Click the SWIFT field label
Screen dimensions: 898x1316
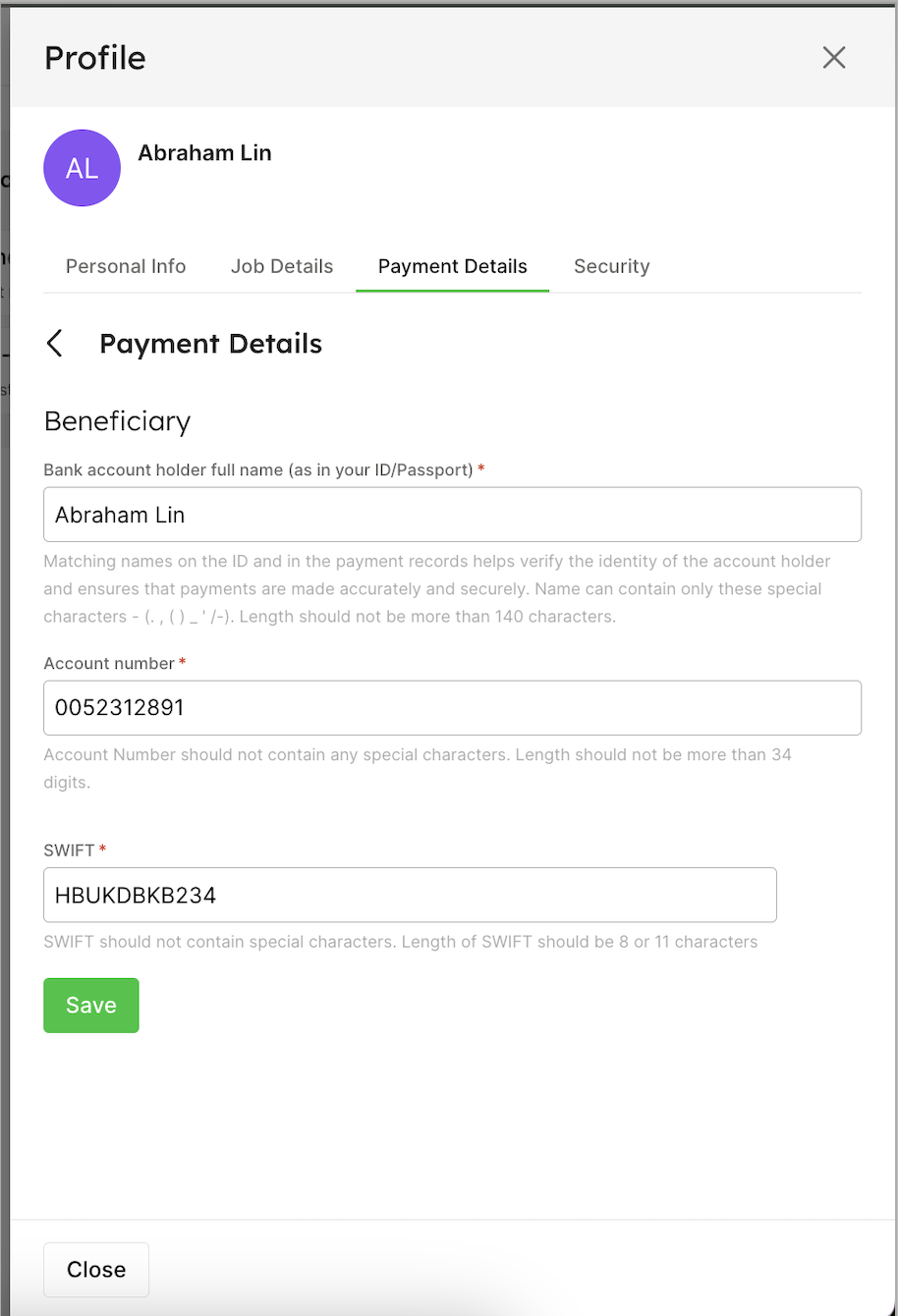69,850
